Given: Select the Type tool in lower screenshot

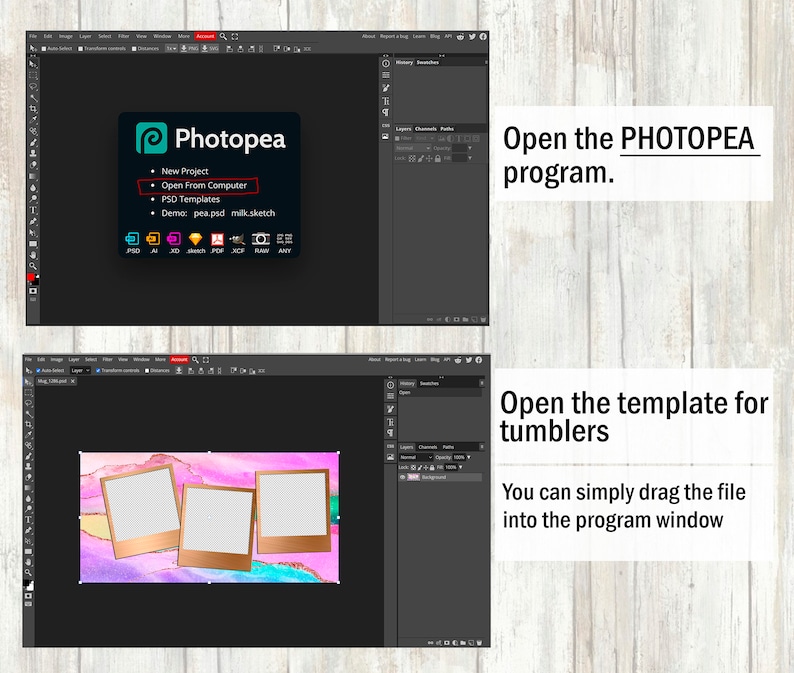Looking at the screenshot, I should pyautogui.click(x=28, y=520).
